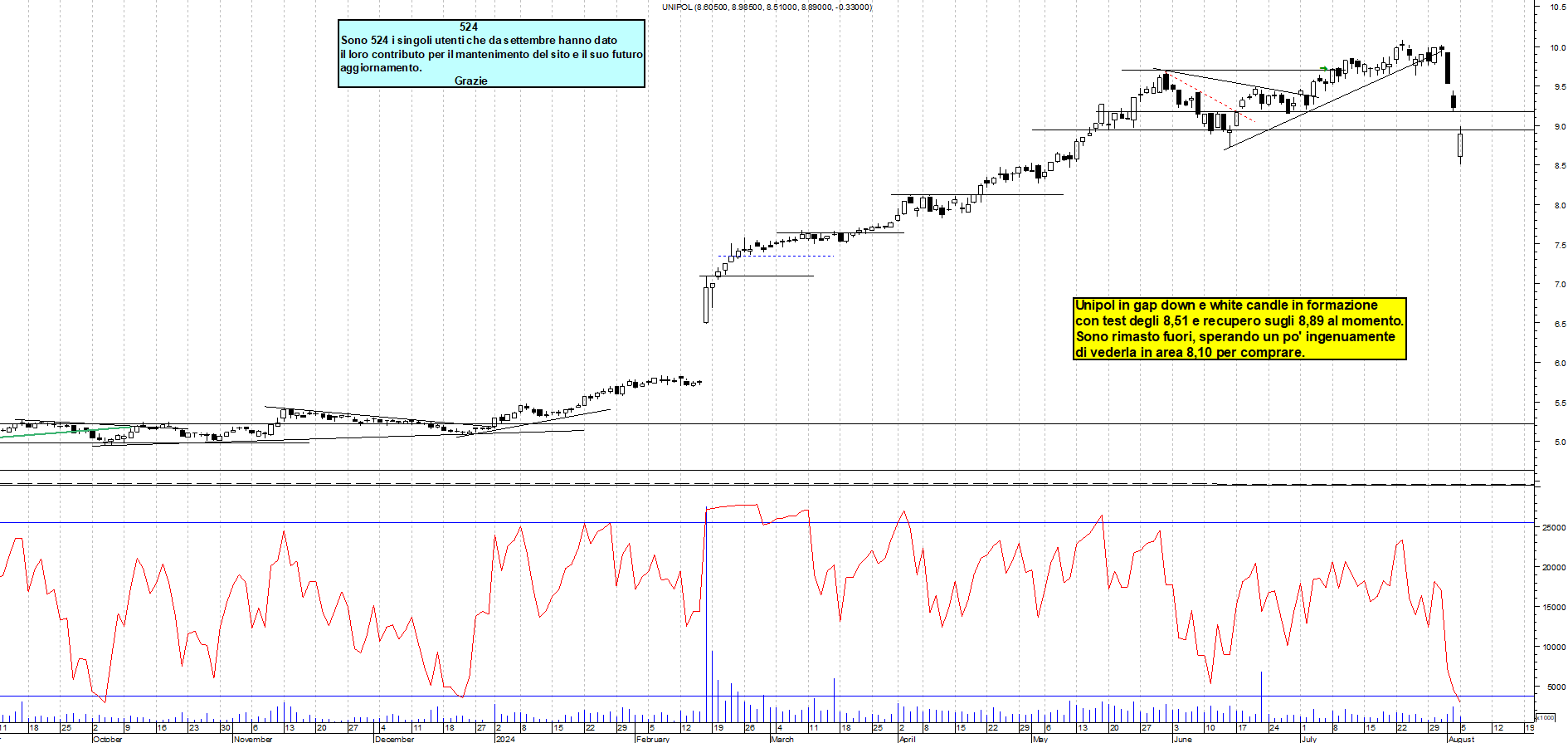Click the x1000 volume scale box
The width and height of the screenshot is (1568, 743).
click(1546, 717)
